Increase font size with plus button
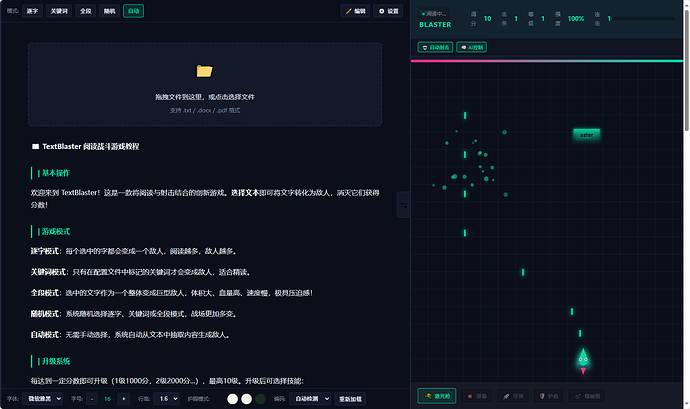The height and width of the screenshot is (409, 690). point(124,399)
